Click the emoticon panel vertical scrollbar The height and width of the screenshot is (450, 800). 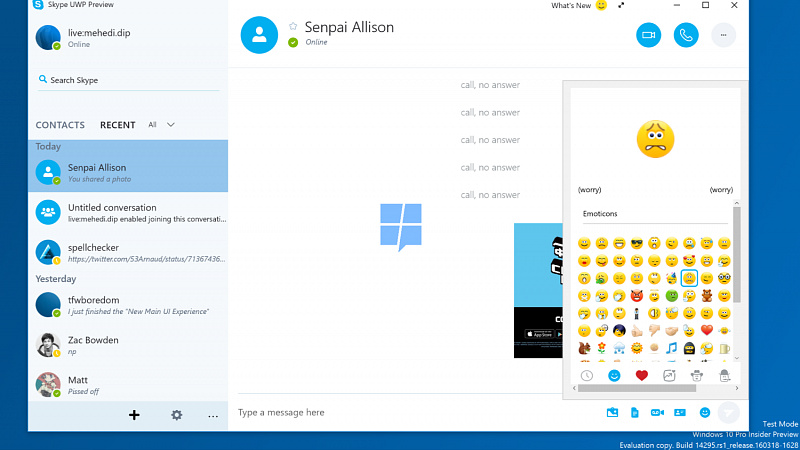(736, 255)
